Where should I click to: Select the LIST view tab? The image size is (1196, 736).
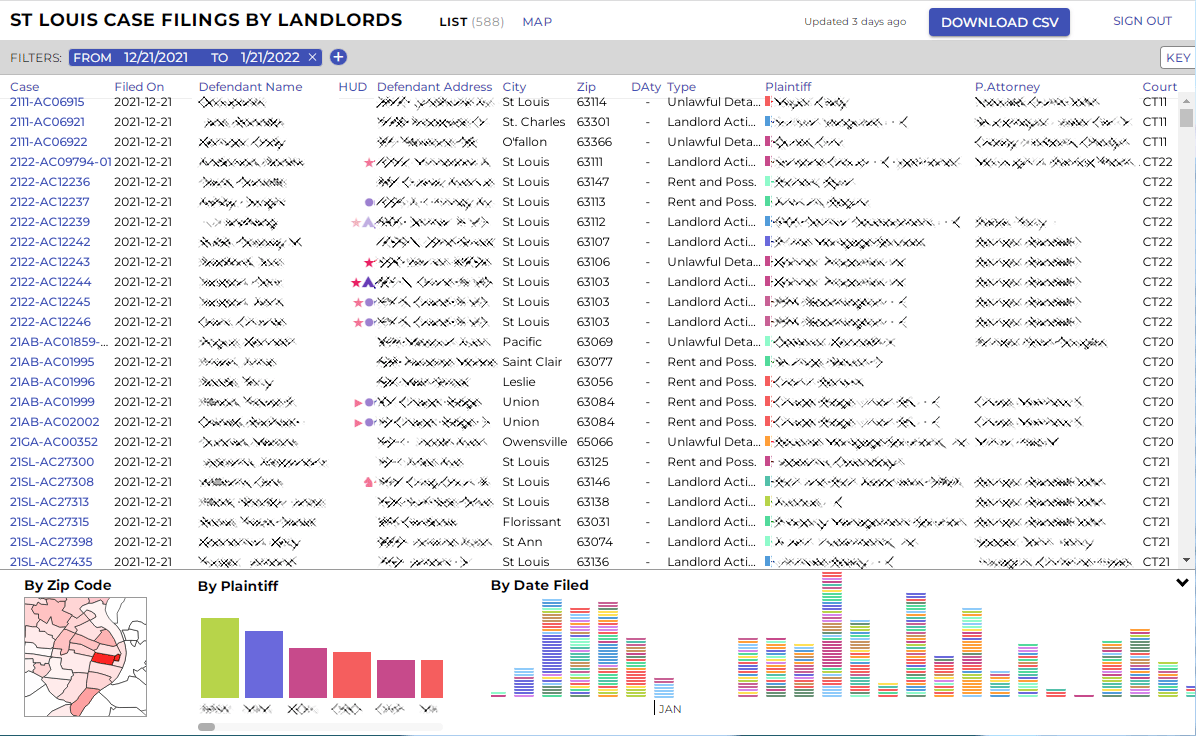[x=453, y=22]
